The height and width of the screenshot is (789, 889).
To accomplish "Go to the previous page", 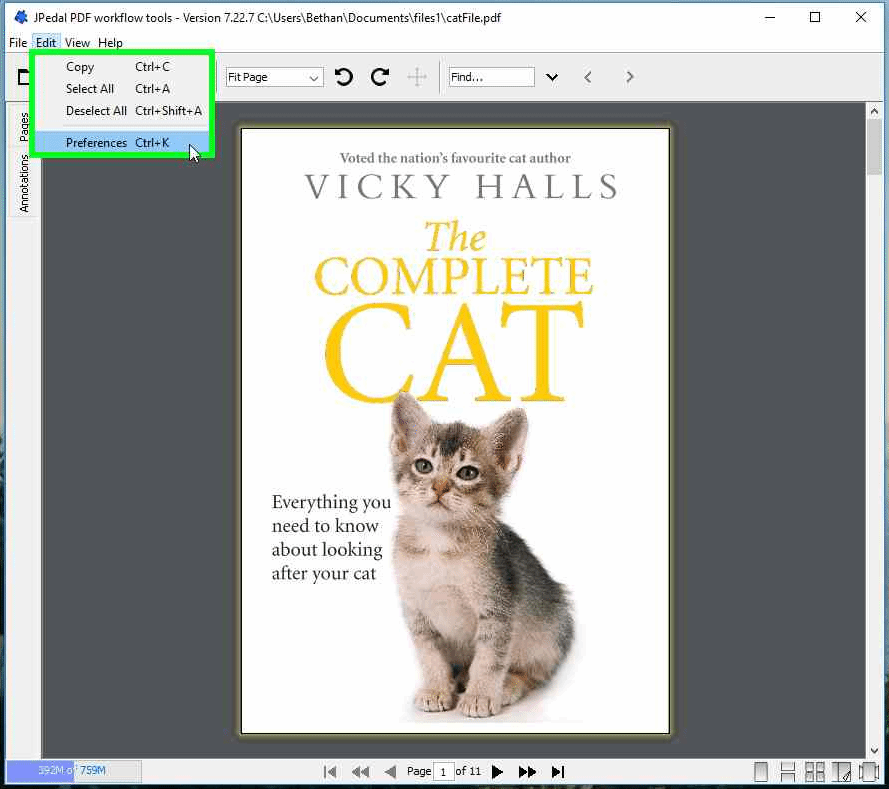I will (x=390, y=771).
